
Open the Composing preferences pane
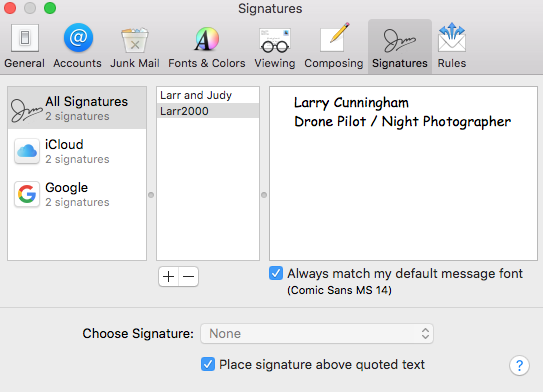(334, 46)
